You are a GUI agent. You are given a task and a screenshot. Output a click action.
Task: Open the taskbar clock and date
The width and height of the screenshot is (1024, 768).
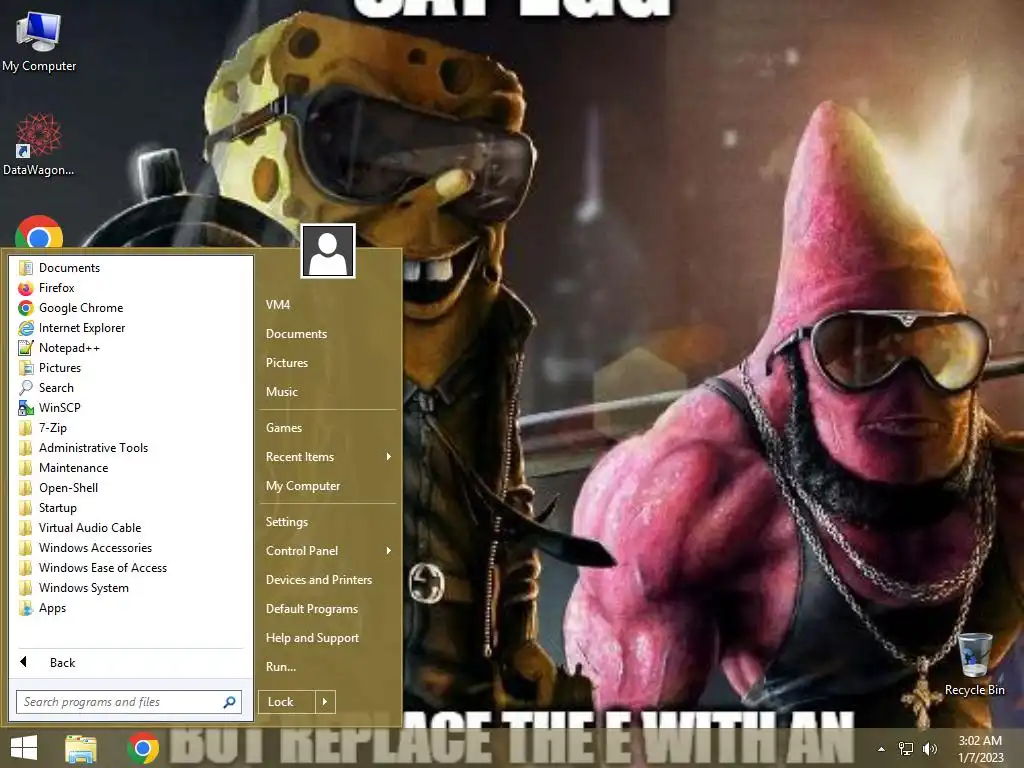(x=980, y=749)
